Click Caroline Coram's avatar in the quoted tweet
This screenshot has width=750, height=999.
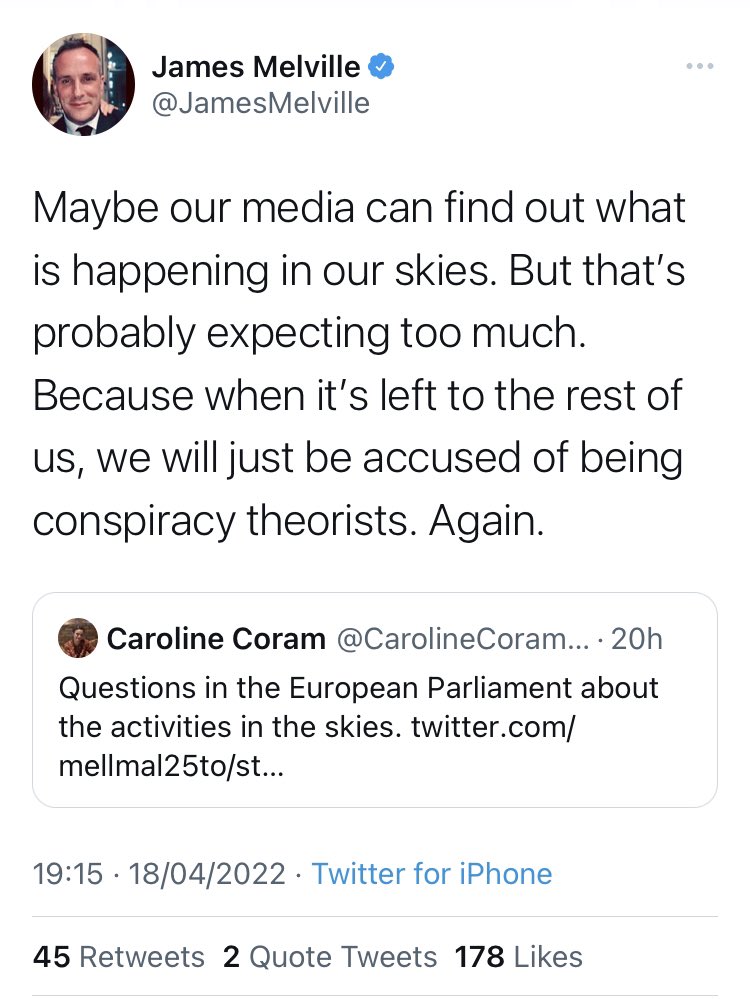click(77, 639)
